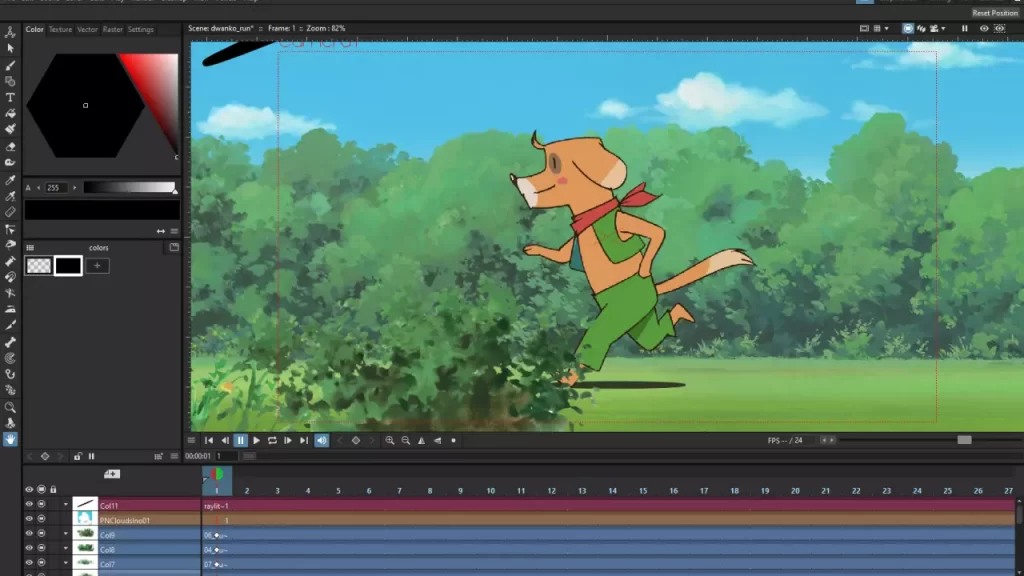This screenshot has height=576, width=1024.
Task: Select the PNCloudsIno01 column thumbnail
Action: (x=85, y=519)
